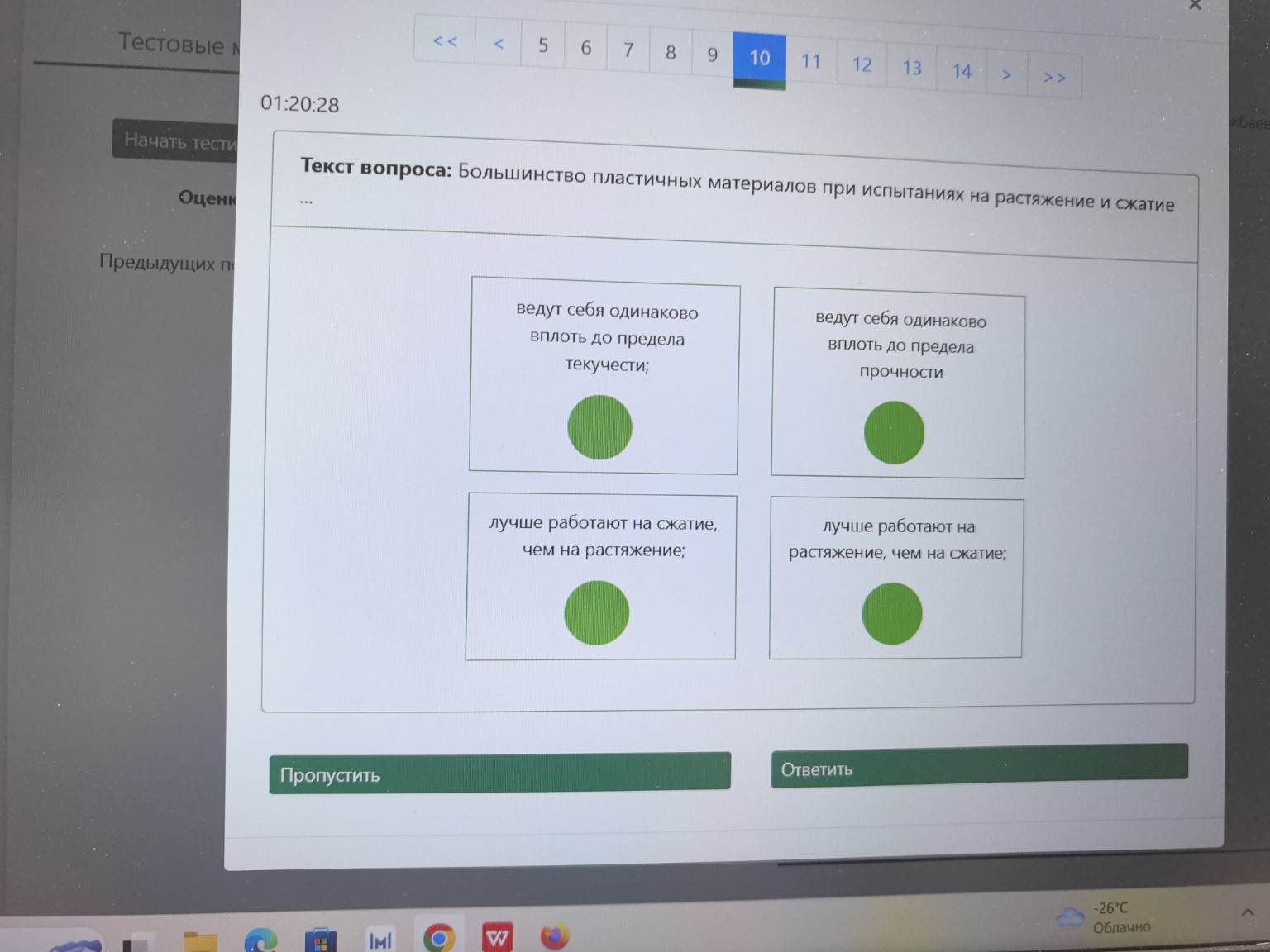Open Google Chrome from the taskbar

pyautogui.click(x=439, y=938)
